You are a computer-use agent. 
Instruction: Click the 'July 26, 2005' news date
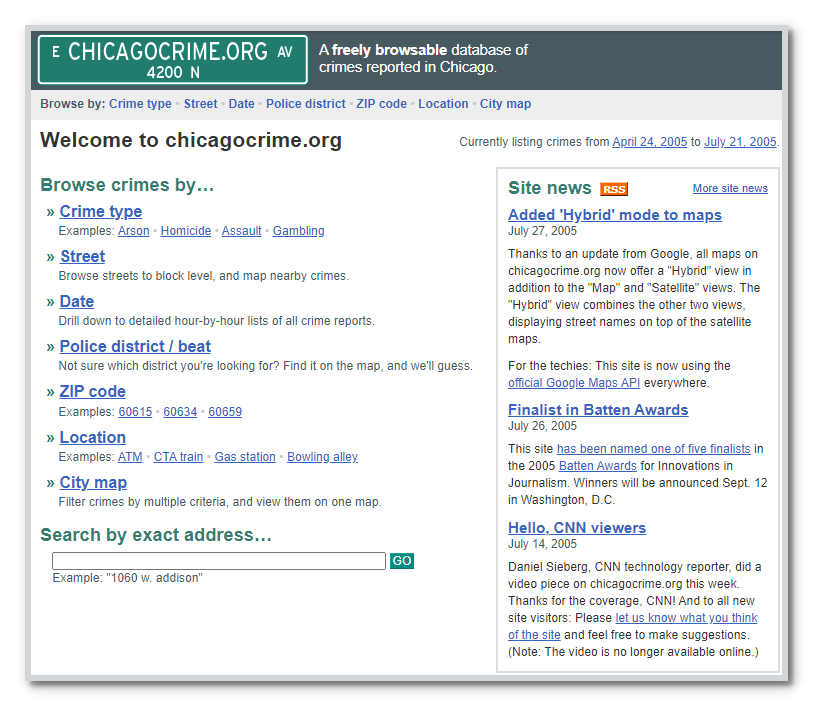click(542, 426)
